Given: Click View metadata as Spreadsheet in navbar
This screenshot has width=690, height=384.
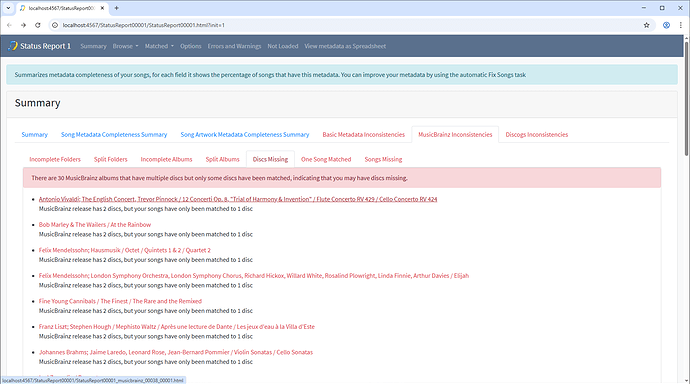Looking at the screenshot, I should [345, 46].
